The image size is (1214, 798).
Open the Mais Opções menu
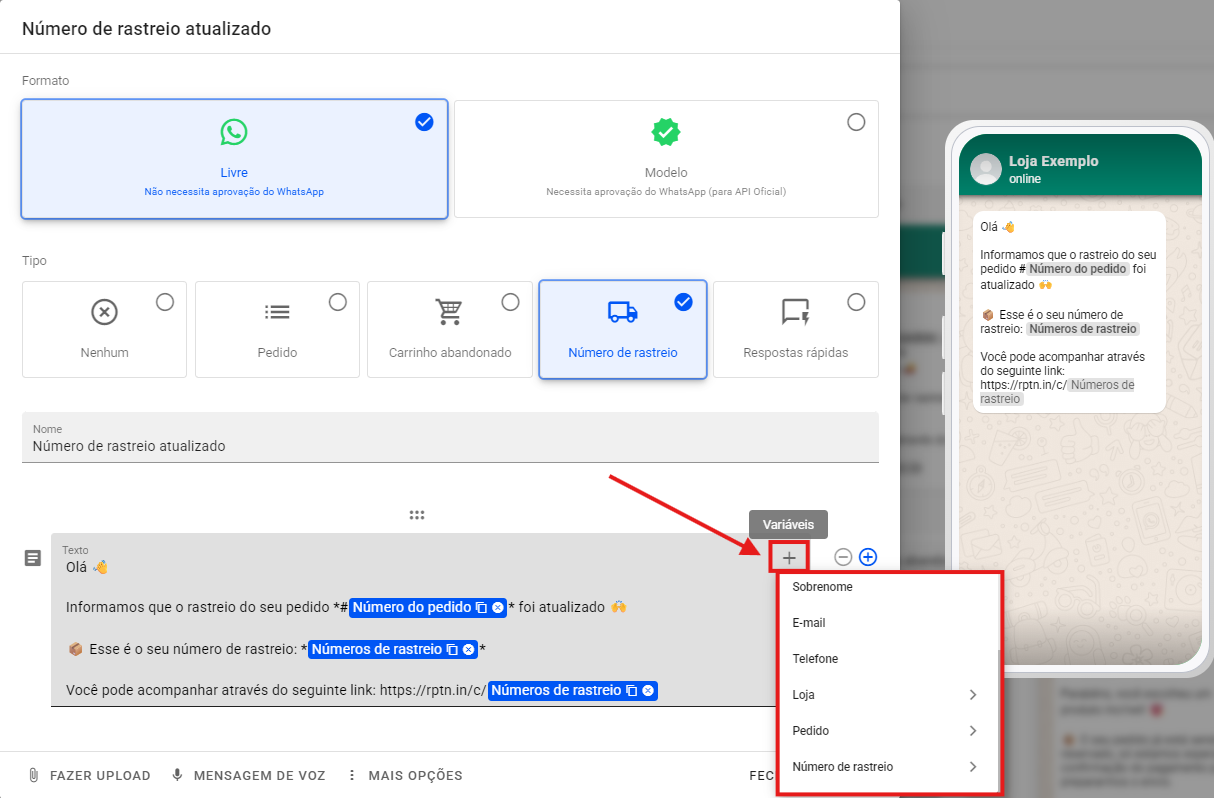404,775
